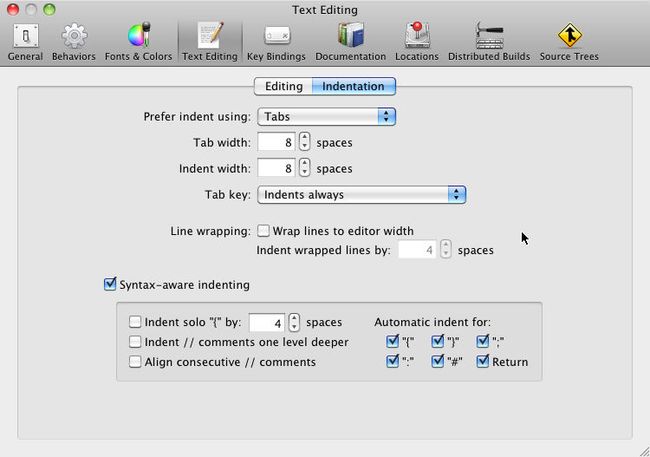Select the Indentation tab
650x457 pixels.
(354, 86)
